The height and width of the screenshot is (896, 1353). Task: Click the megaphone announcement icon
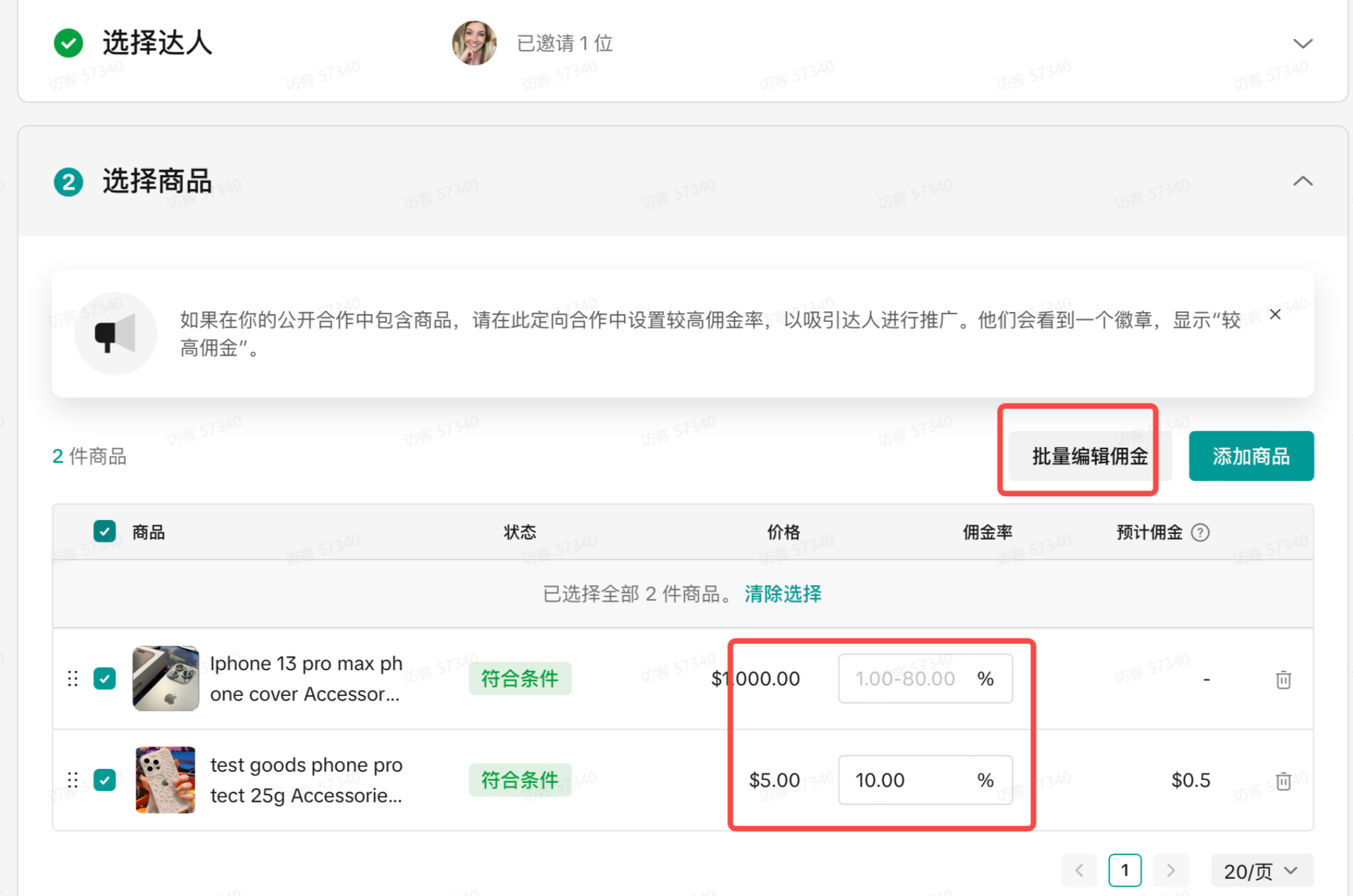tap(115, 334)
